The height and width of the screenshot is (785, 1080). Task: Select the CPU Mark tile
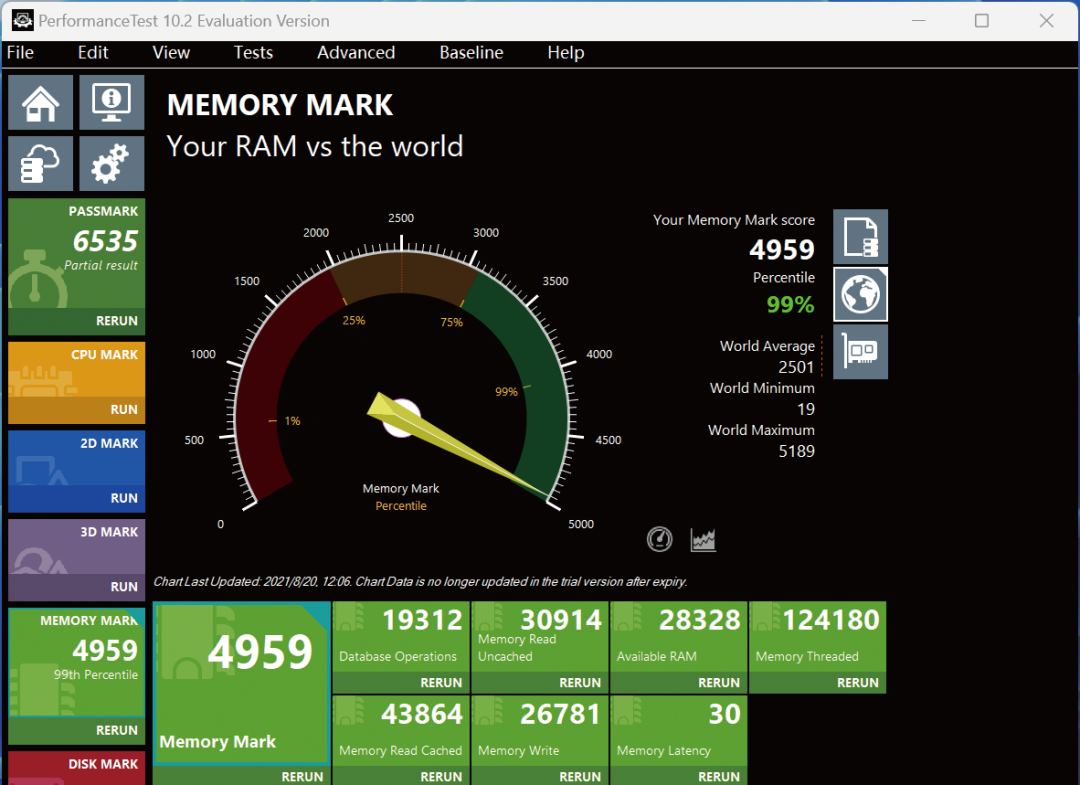point(76,370)
